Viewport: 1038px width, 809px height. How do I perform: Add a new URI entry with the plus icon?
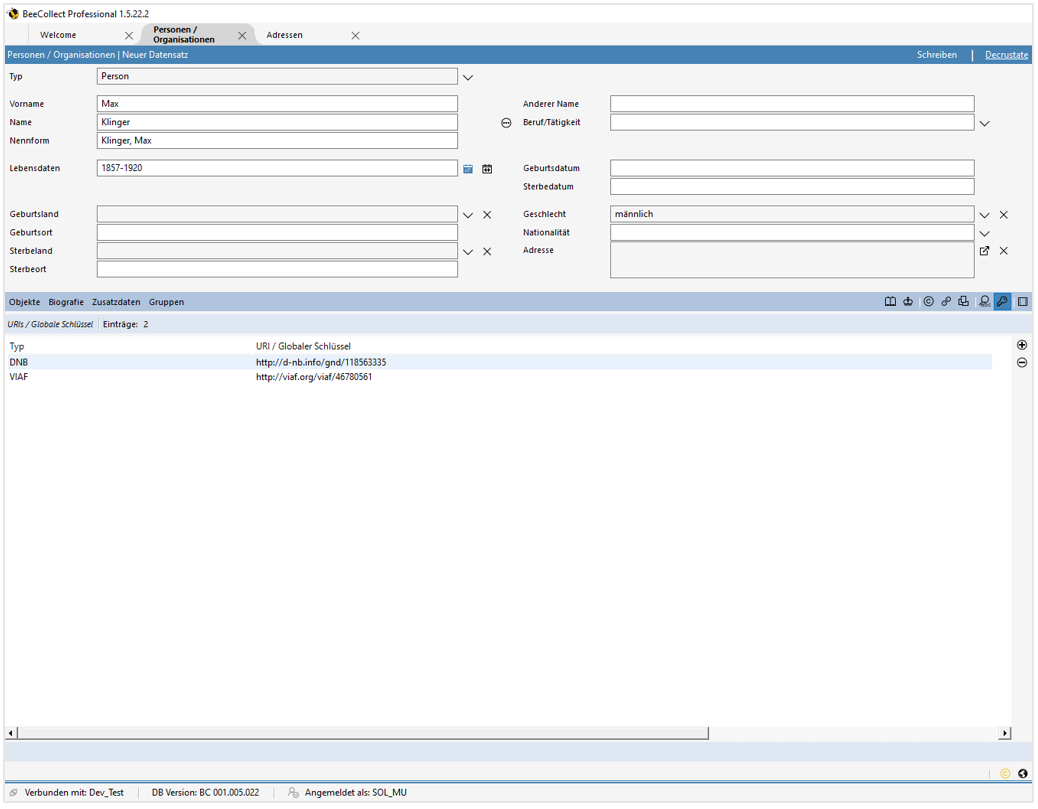click(x=1021, y=344)
